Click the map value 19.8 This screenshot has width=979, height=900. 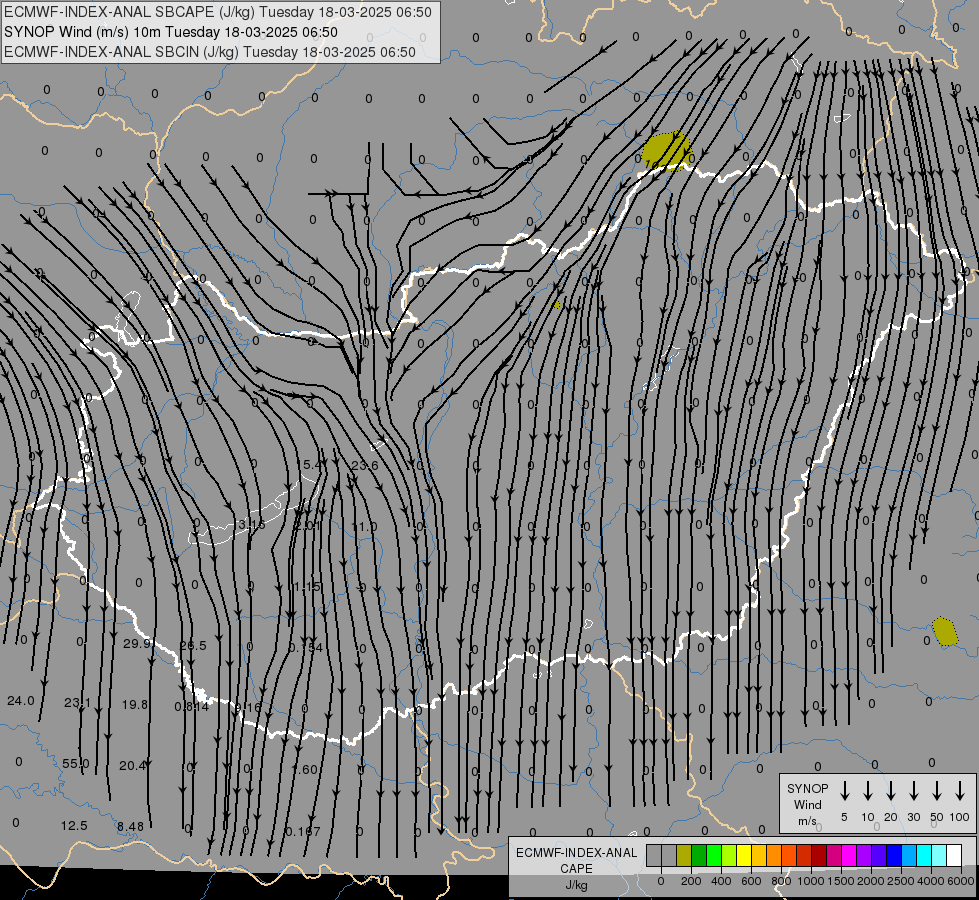click(135, 705)
